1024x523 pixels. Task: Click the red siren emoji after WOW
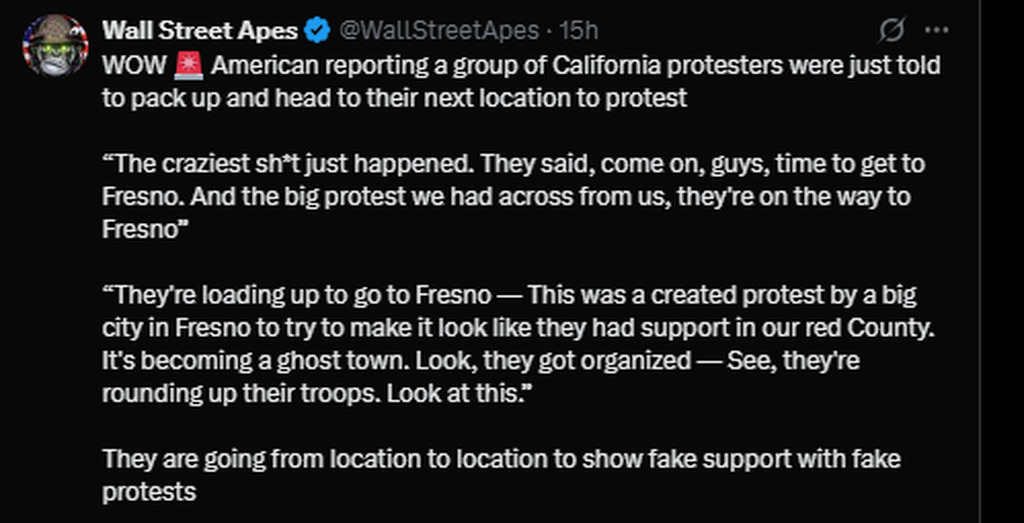click(x=188, y=66)
